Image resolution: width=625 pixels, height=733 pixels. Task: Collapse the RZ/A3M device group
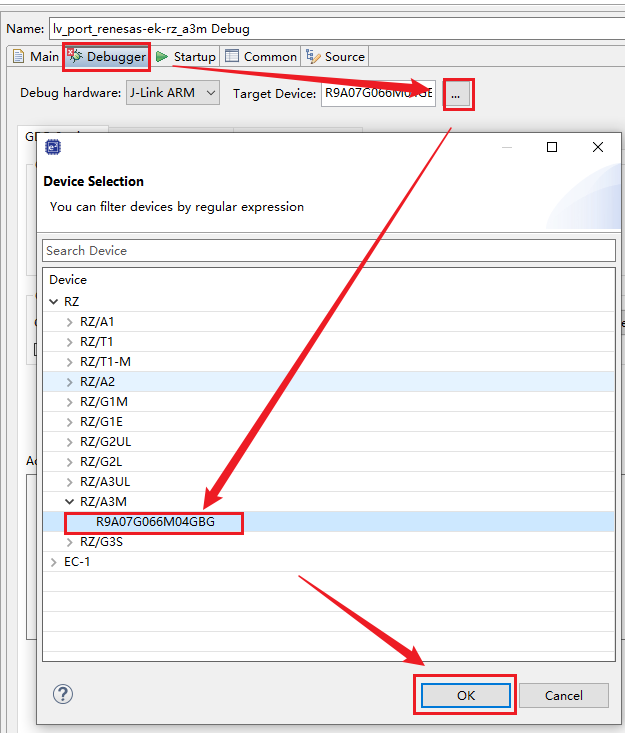point(69,501)
